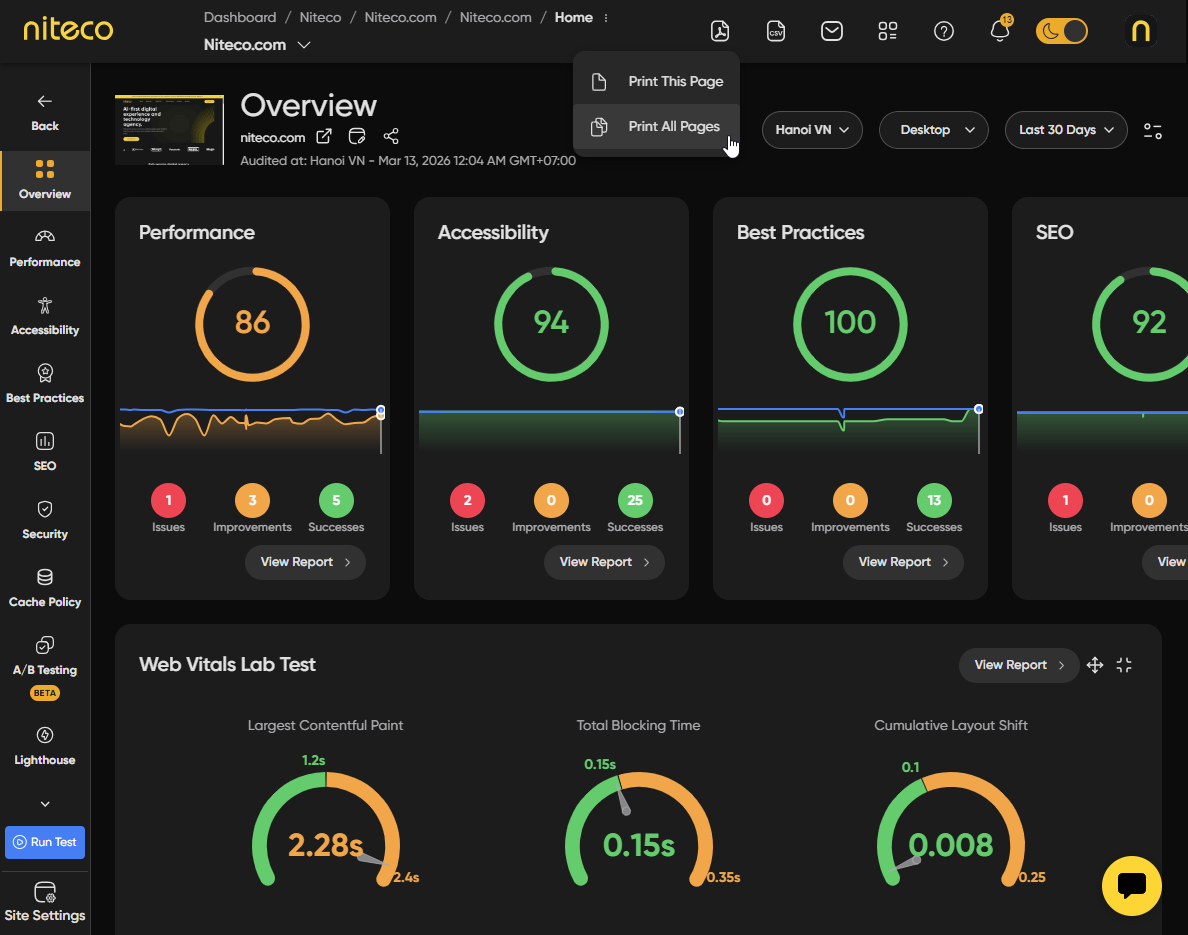Viewport: 1188px width, 935px height.
Task: Open the filter settings sliders icon
Action: (x=1152, y=130)
